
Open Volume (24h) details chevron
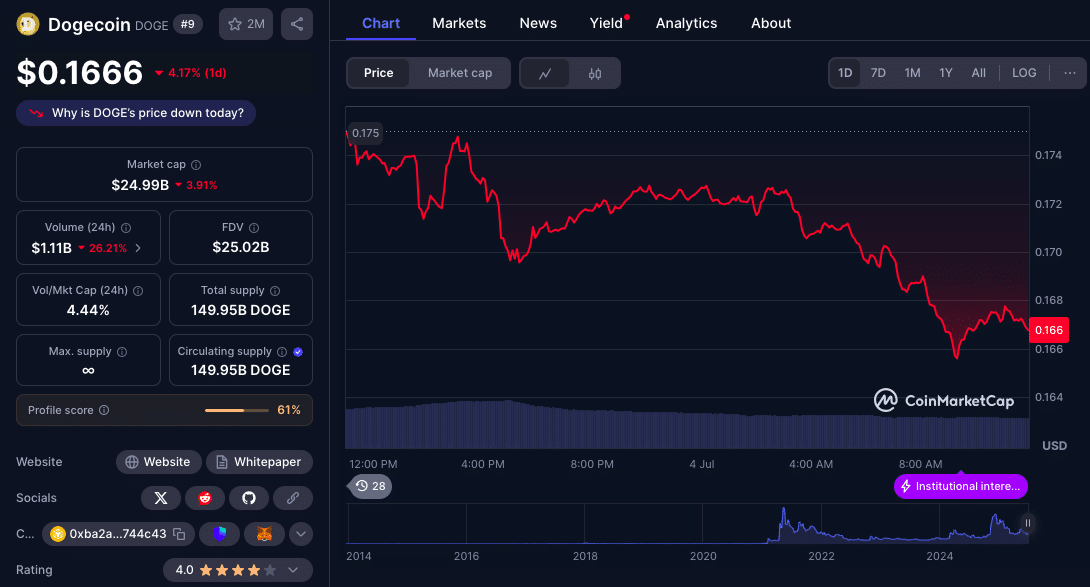(138, 248)
